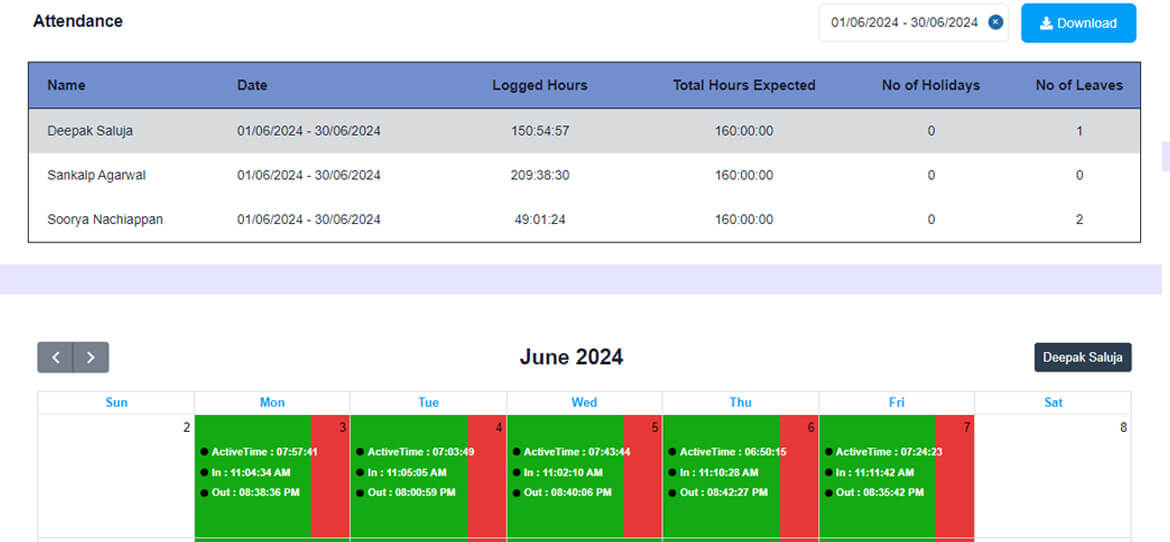Click the Fri column header in calendar

(896, 402)
